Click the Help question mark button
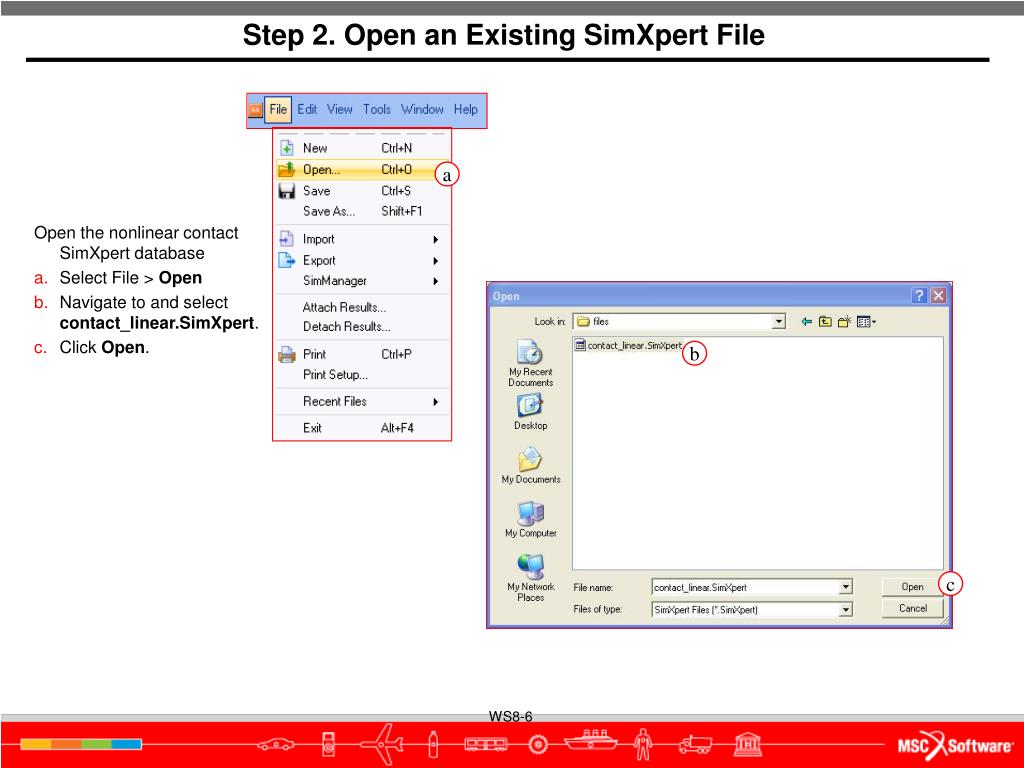The height and width of the screenshot is (768, 1024). coord(919,296)
